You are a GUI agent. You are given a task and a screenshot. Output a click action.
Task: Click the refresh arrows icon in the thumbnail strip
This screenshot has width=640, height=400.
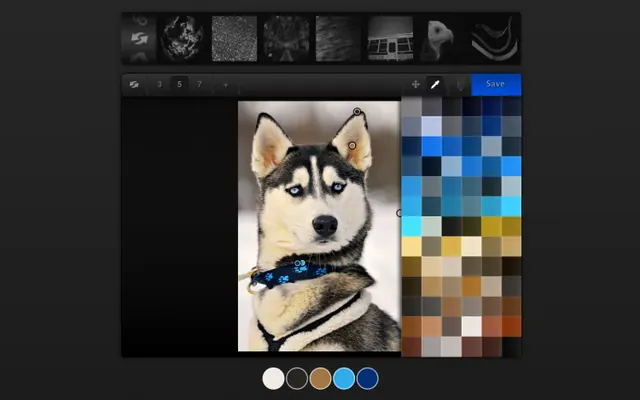[138, 39]
